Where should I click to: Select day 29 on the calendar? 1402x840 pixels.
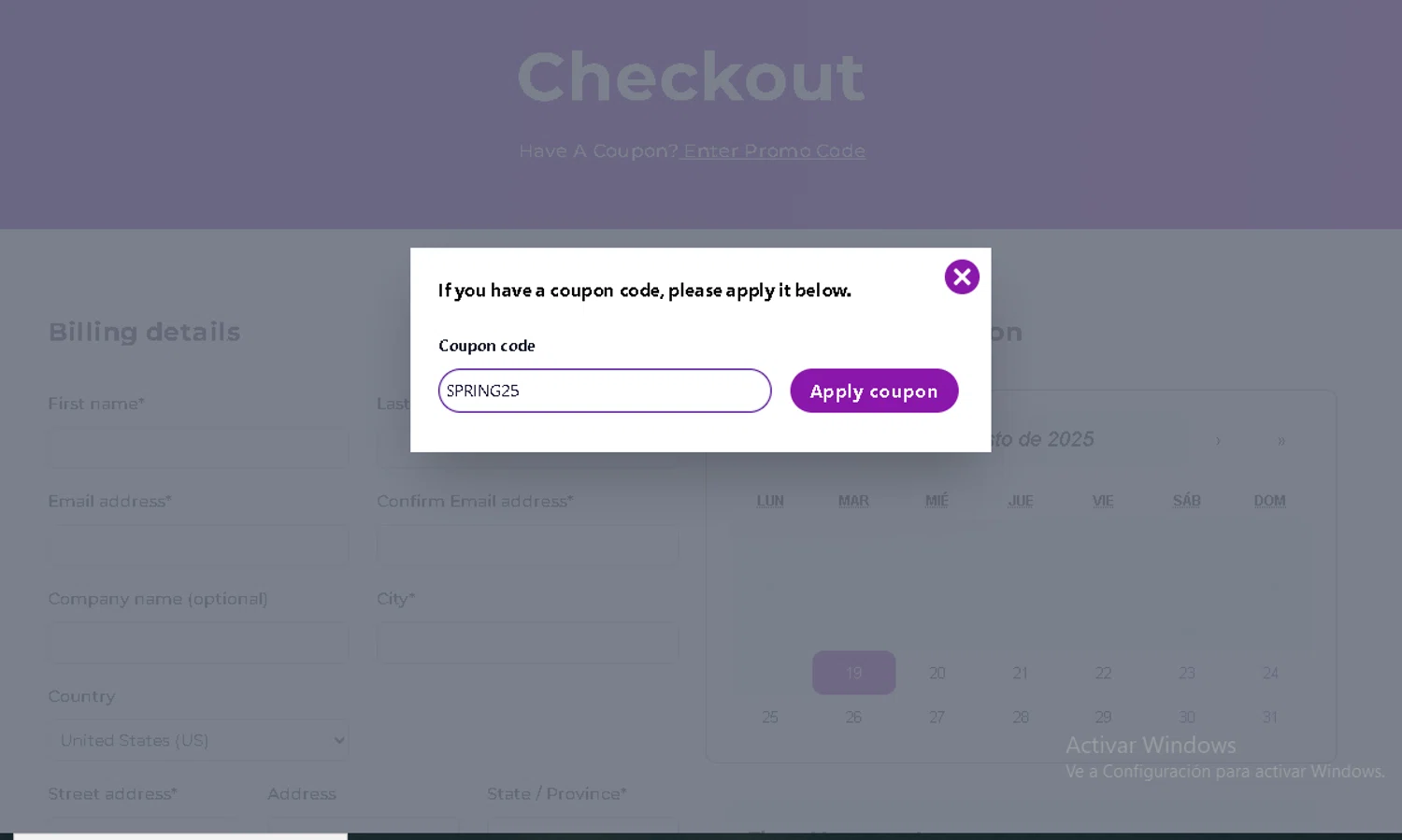point(1103,718)
